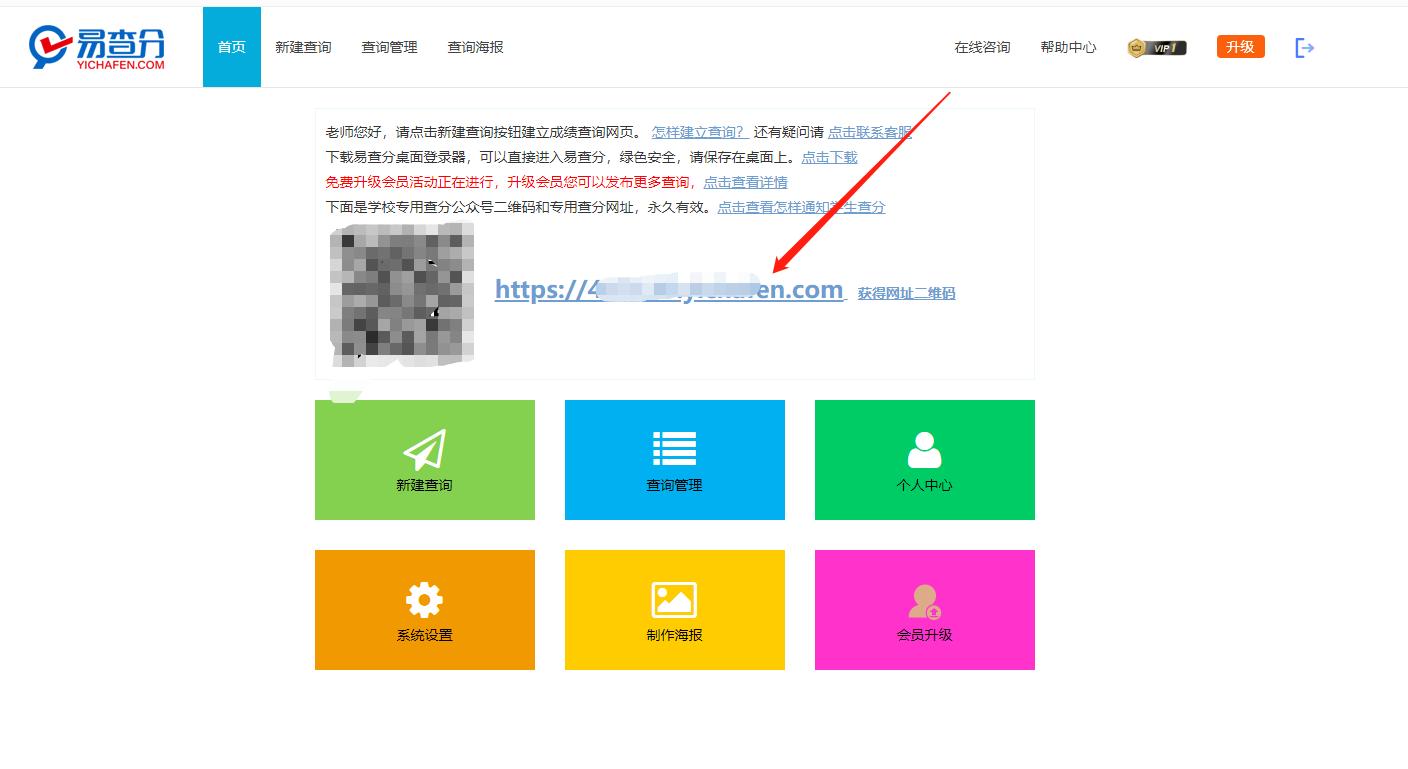Click the school QR code image

402,295
